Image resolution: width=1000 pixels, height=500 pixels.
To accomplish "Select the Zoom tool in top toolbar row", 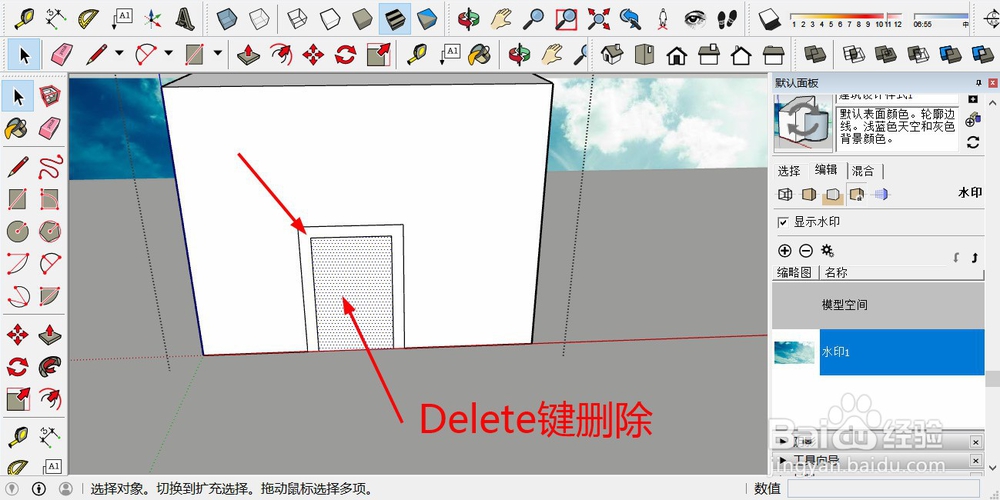I will coord(533,18).
